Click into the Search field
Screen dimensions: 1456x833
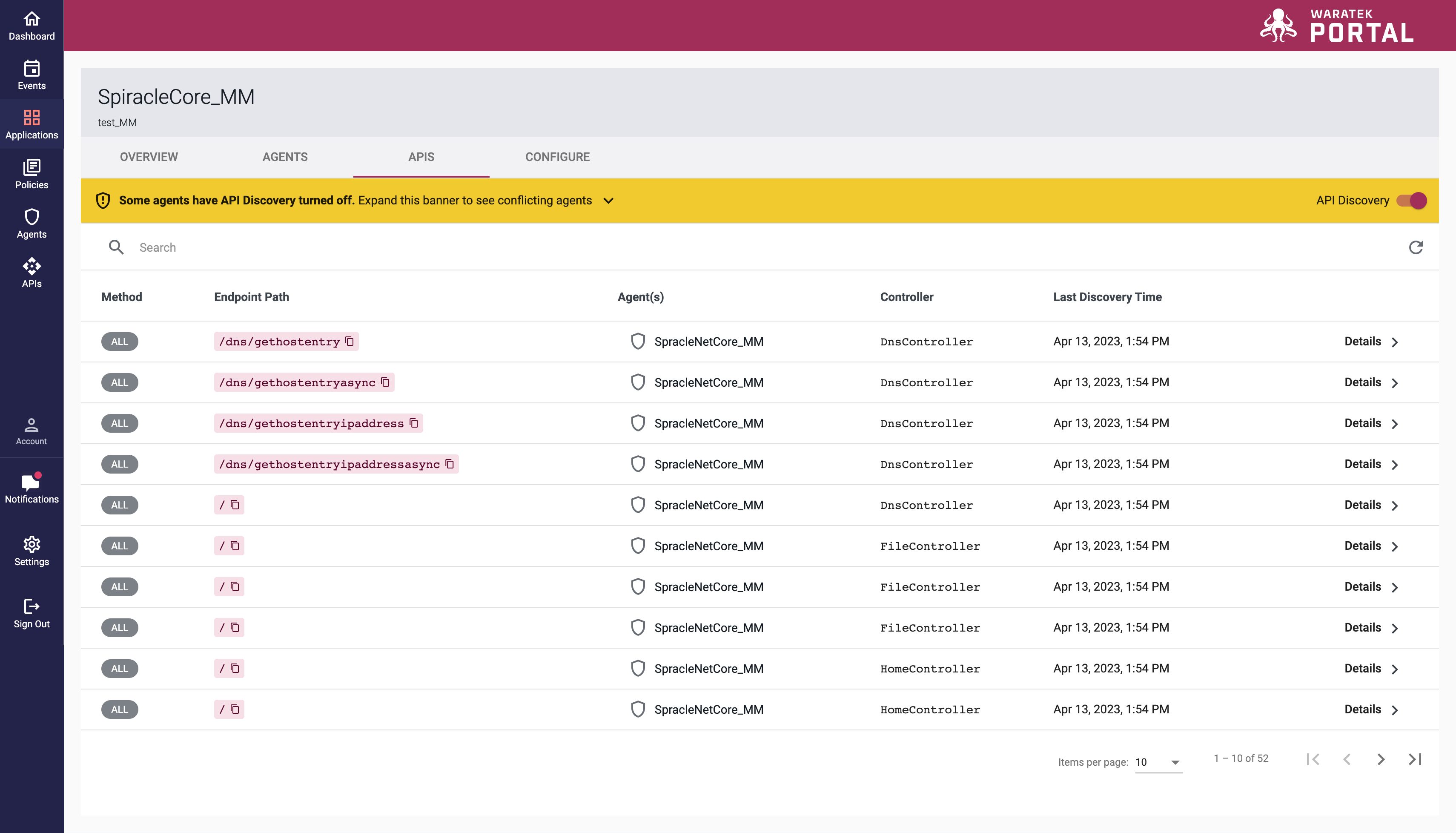766,247
